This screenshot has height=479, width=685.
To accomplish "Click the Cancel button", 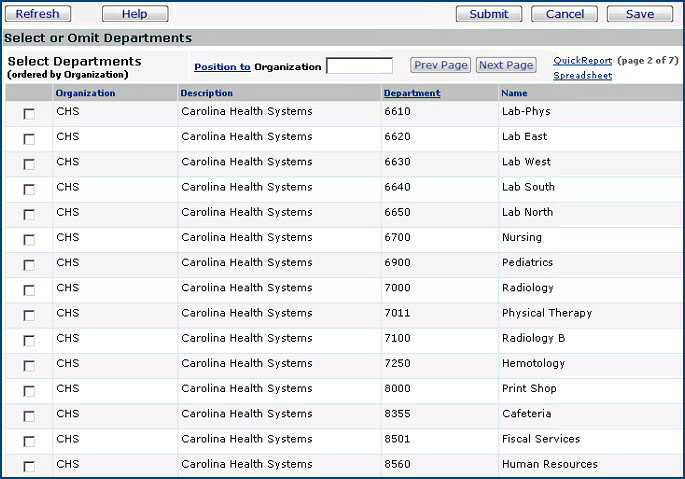I will tap(564, 14).
